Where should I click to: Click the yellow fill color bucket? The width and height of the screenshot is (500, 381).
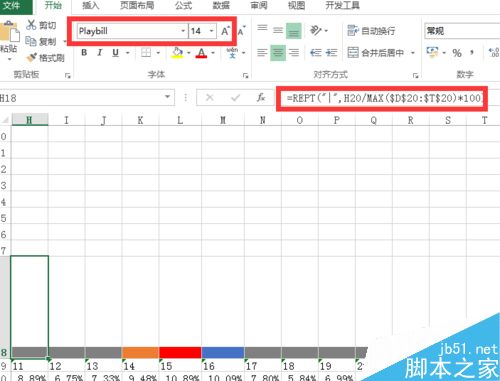coord(177,53)
